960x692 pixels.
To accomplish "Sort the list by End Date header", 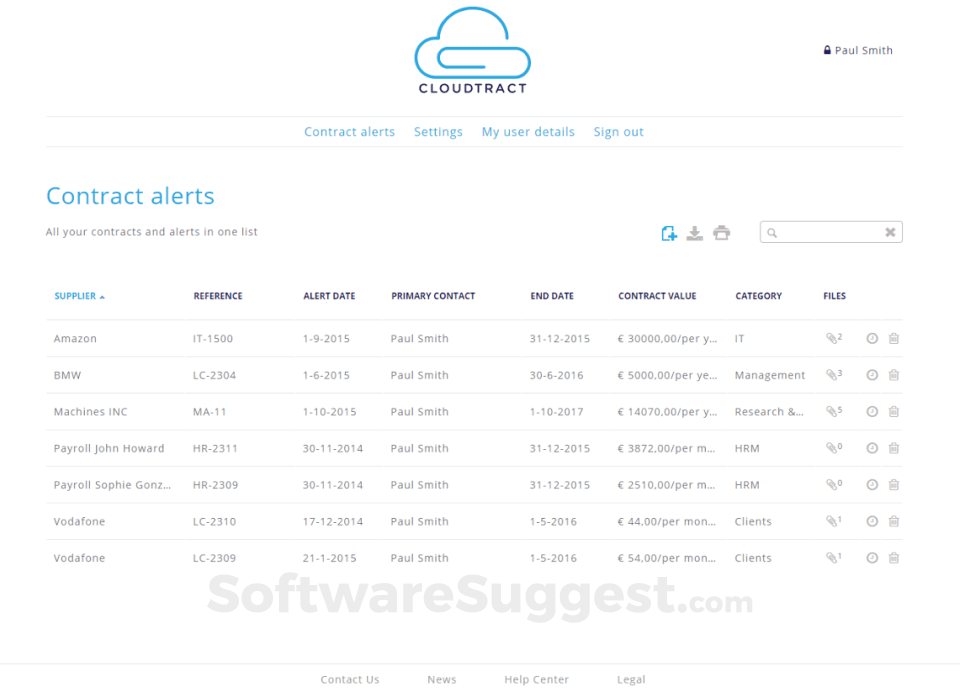I will point(552,296).
